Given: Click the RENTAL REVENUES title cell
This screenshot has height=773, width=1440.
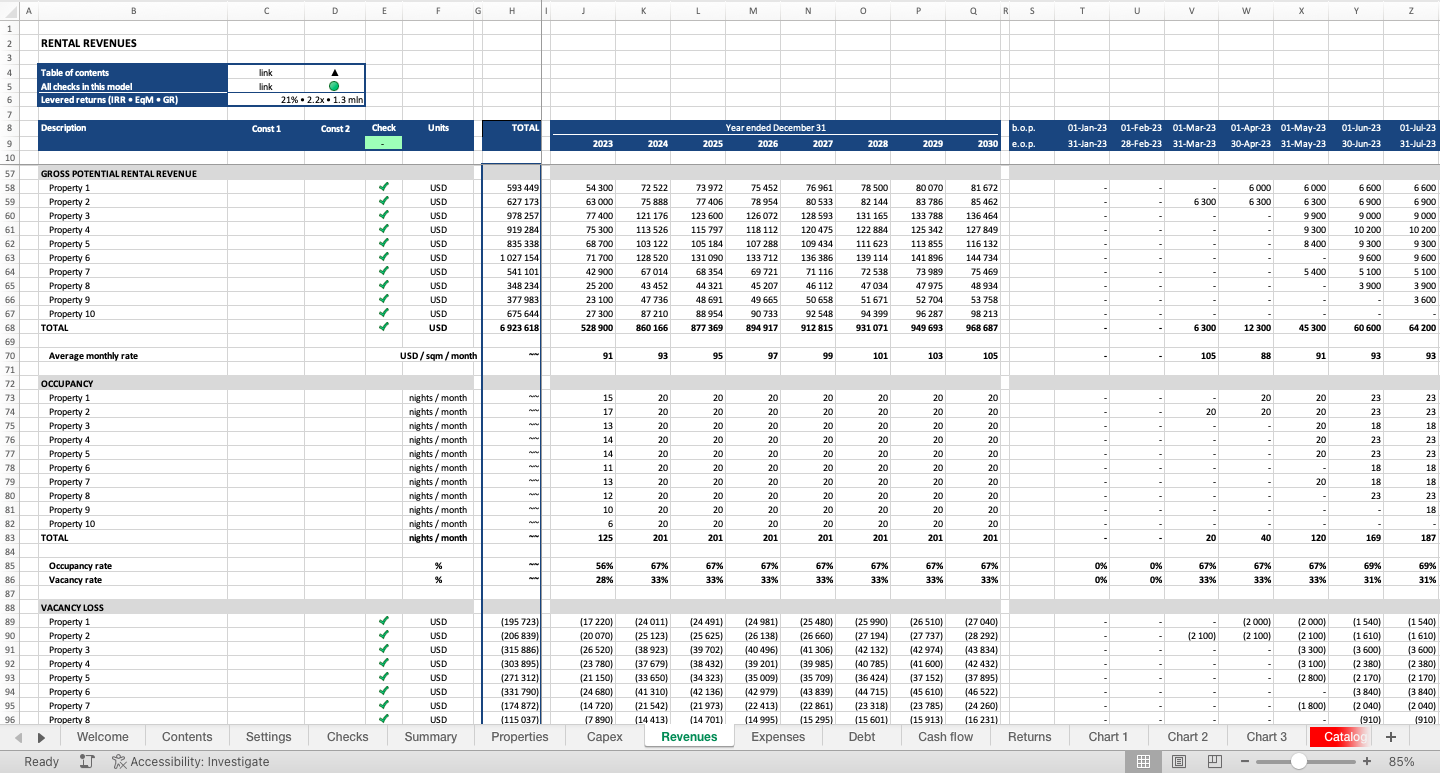Looking at the screenshot, I should (89, 43).
